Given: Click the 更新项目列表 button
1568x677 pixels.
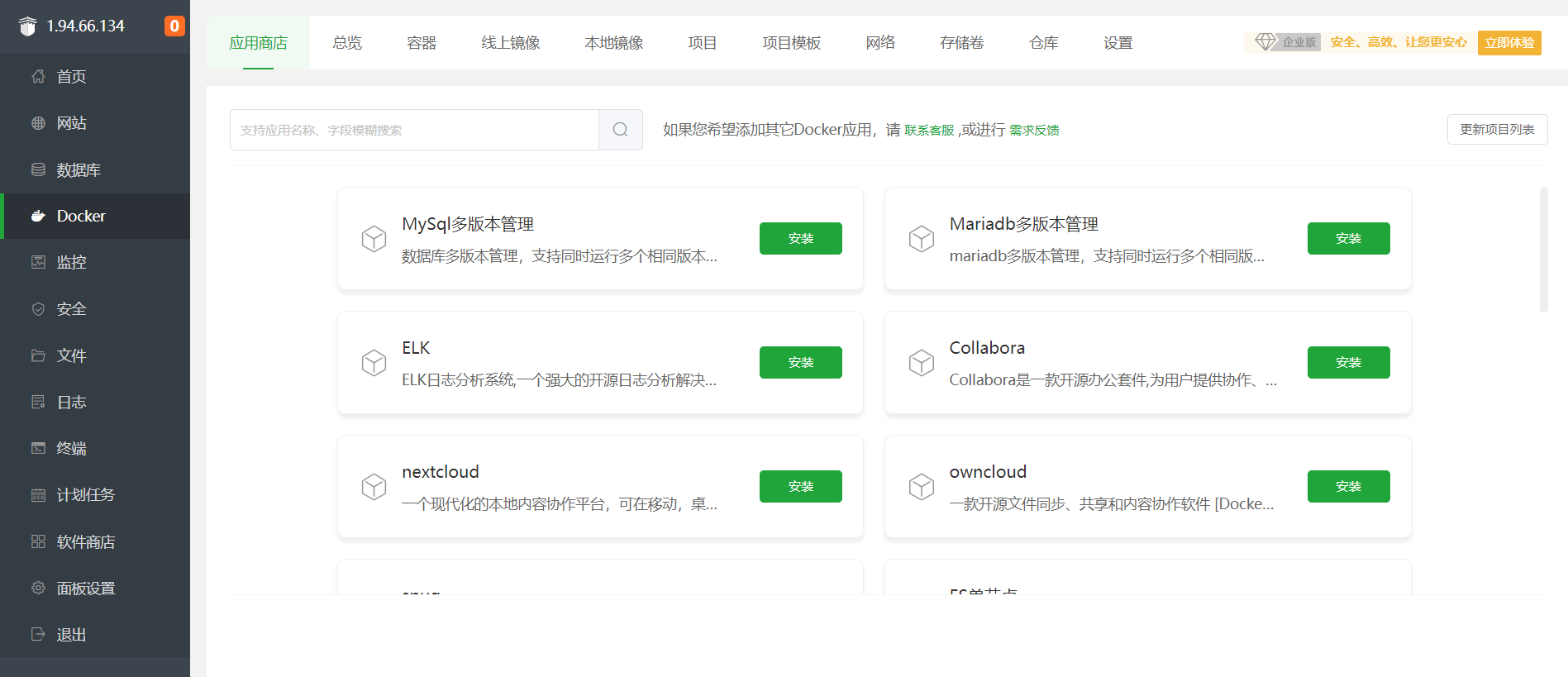Looking at the screenshot, I should pyautogui.click(x=1497, y=129).
